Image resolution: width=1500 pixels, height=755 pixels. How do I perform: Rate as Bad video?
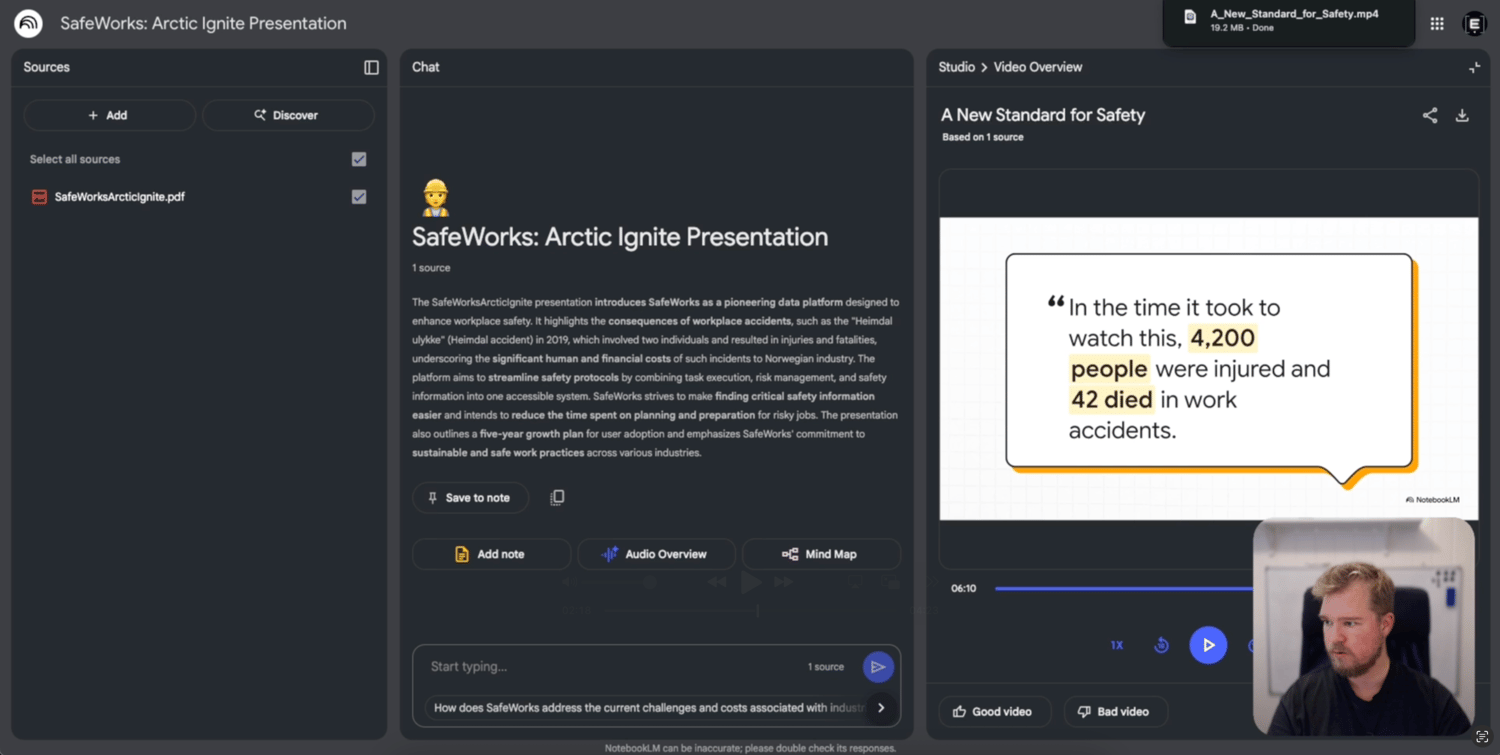pyautogui.click(x=1115, y=711)
